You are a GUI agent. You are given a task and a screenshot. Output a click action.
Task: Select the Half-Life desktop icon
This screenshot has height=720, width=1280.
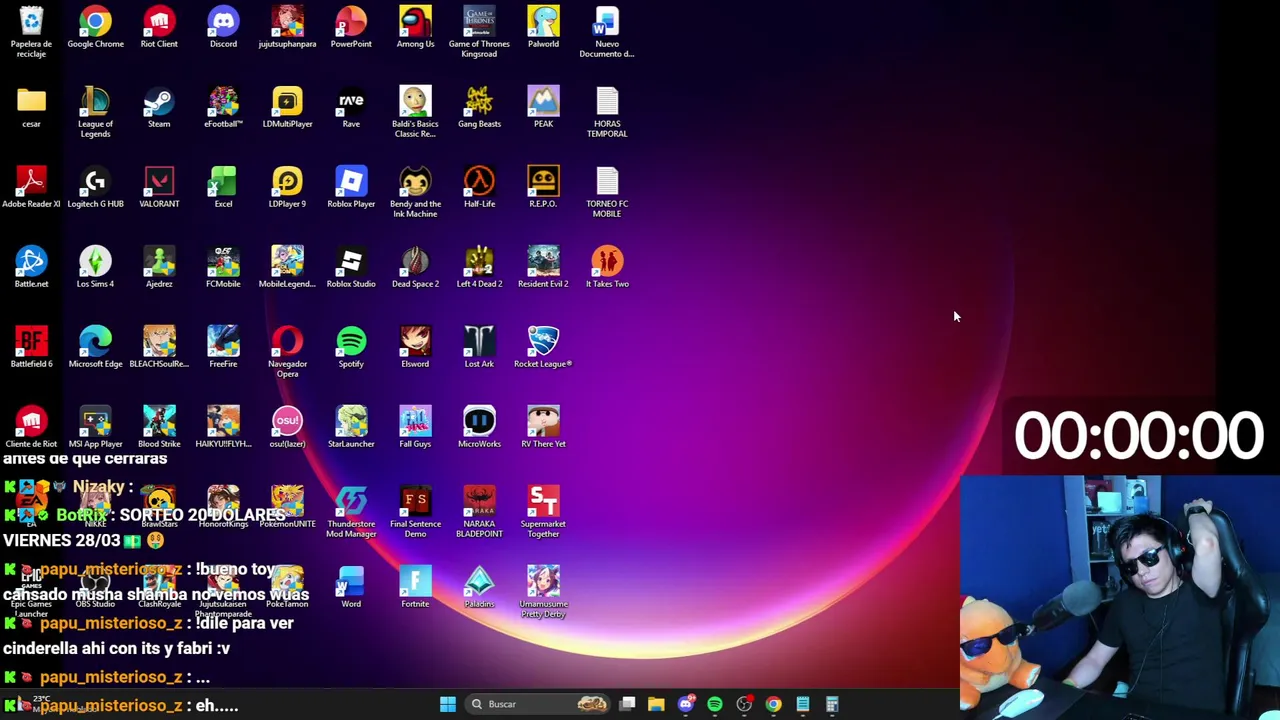pyautogui.click(x=479, y=187)
